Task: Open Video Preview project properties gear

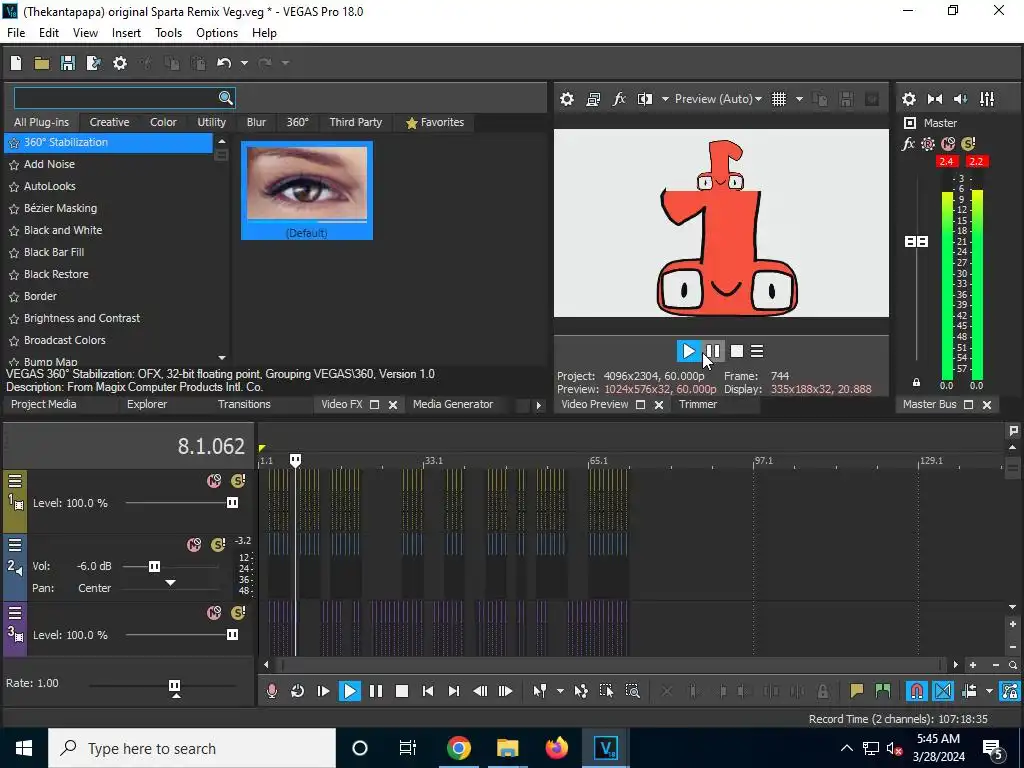Action: click(567, 99)
